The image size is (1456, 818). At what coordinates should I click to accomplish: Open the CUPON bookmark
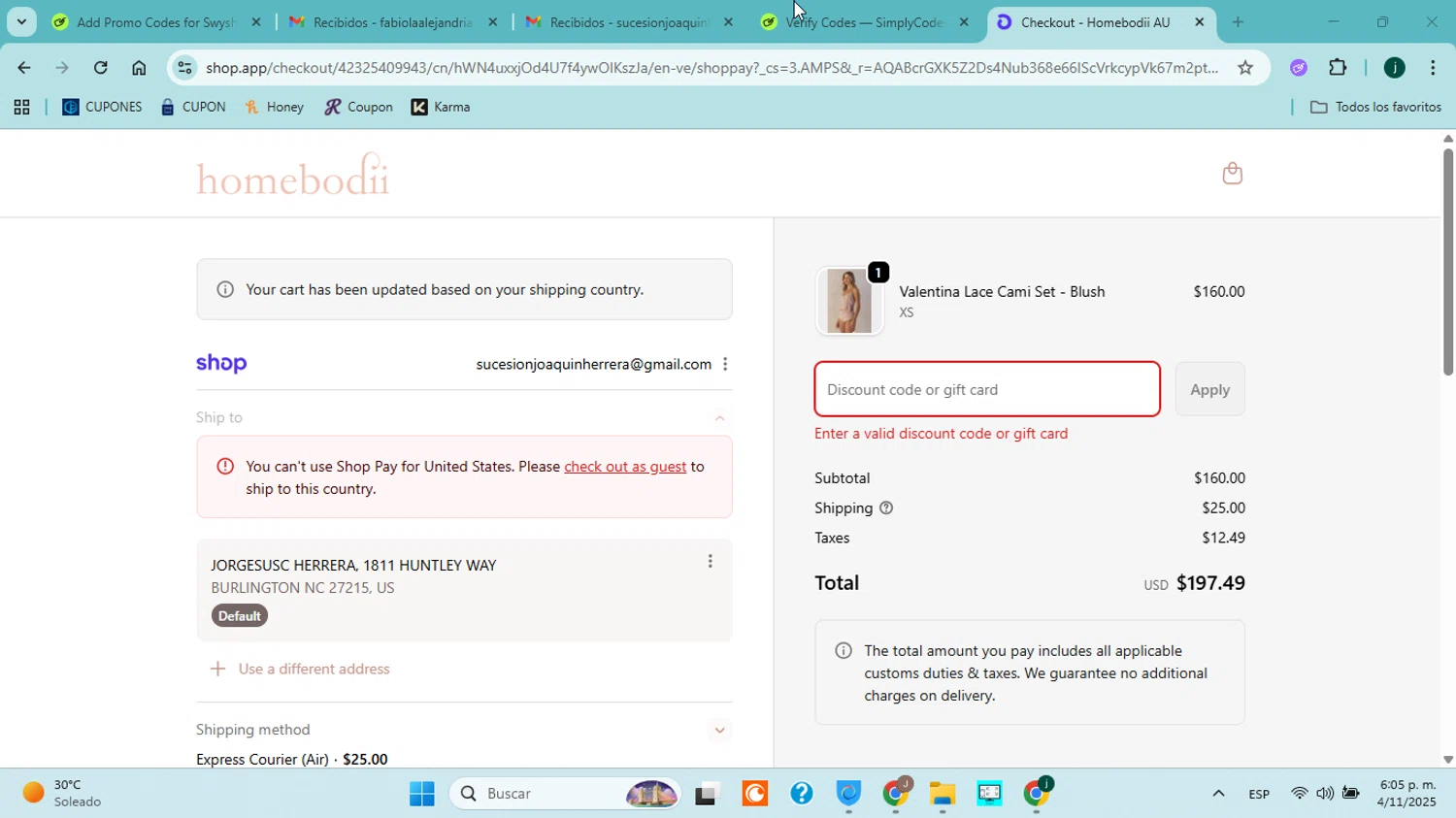coord(193,108)
